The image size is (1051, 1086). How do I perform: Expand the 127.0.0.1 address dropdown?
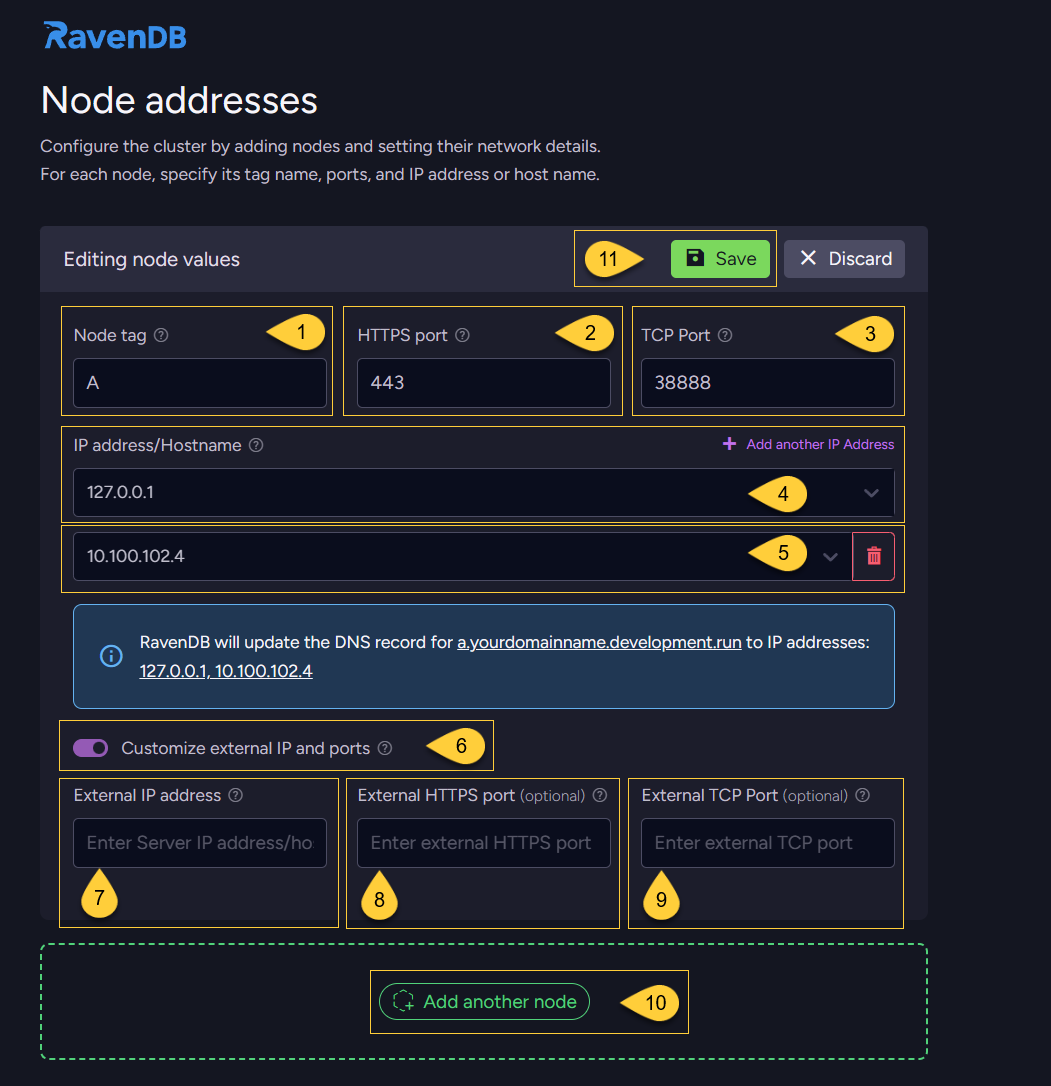click(x=871, y=493)
